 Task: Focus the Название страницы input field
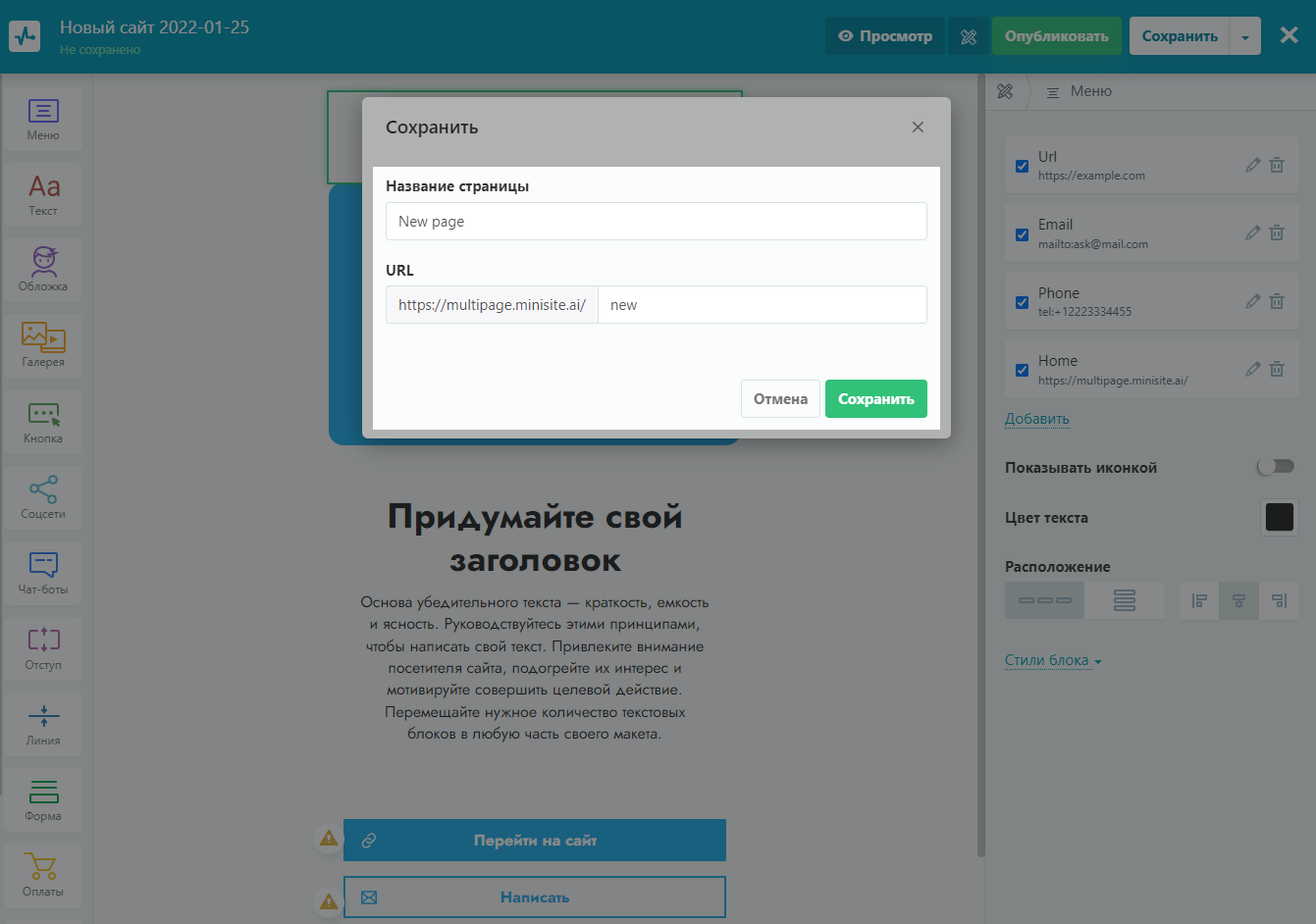(657, 222)
